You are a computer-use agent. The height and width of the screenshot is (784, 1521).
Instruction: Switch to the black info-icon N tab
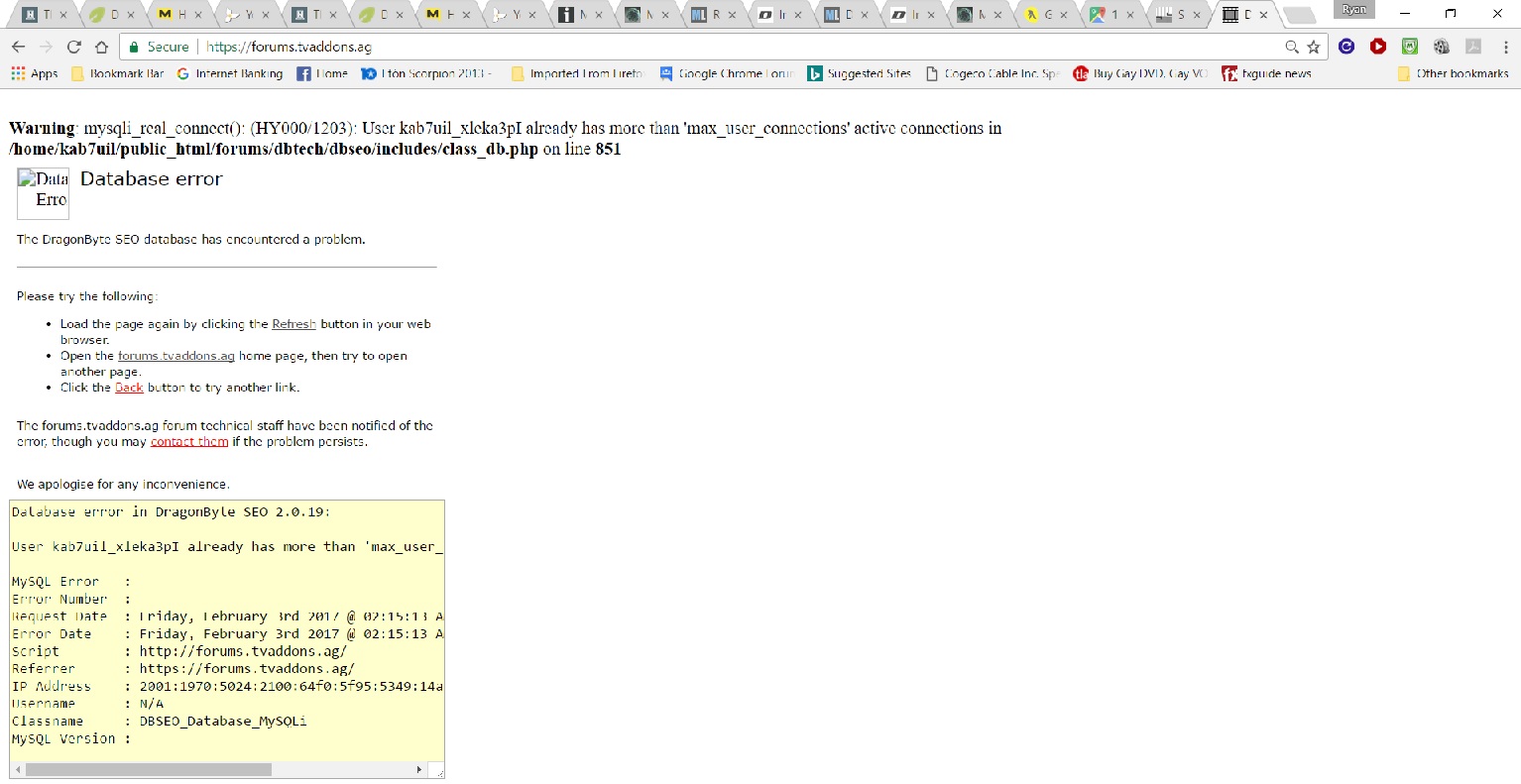[x=580, y=15]
